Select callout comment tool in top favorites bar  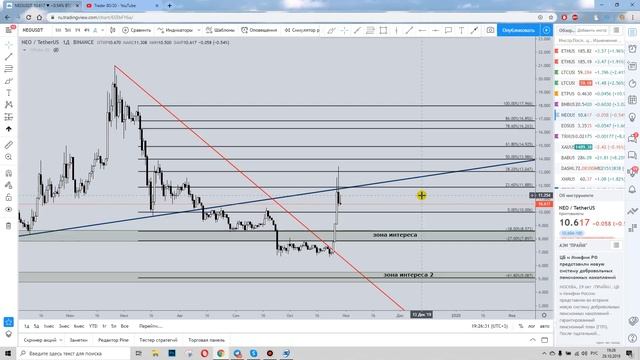pyautogui.click(x=448, y=30)
